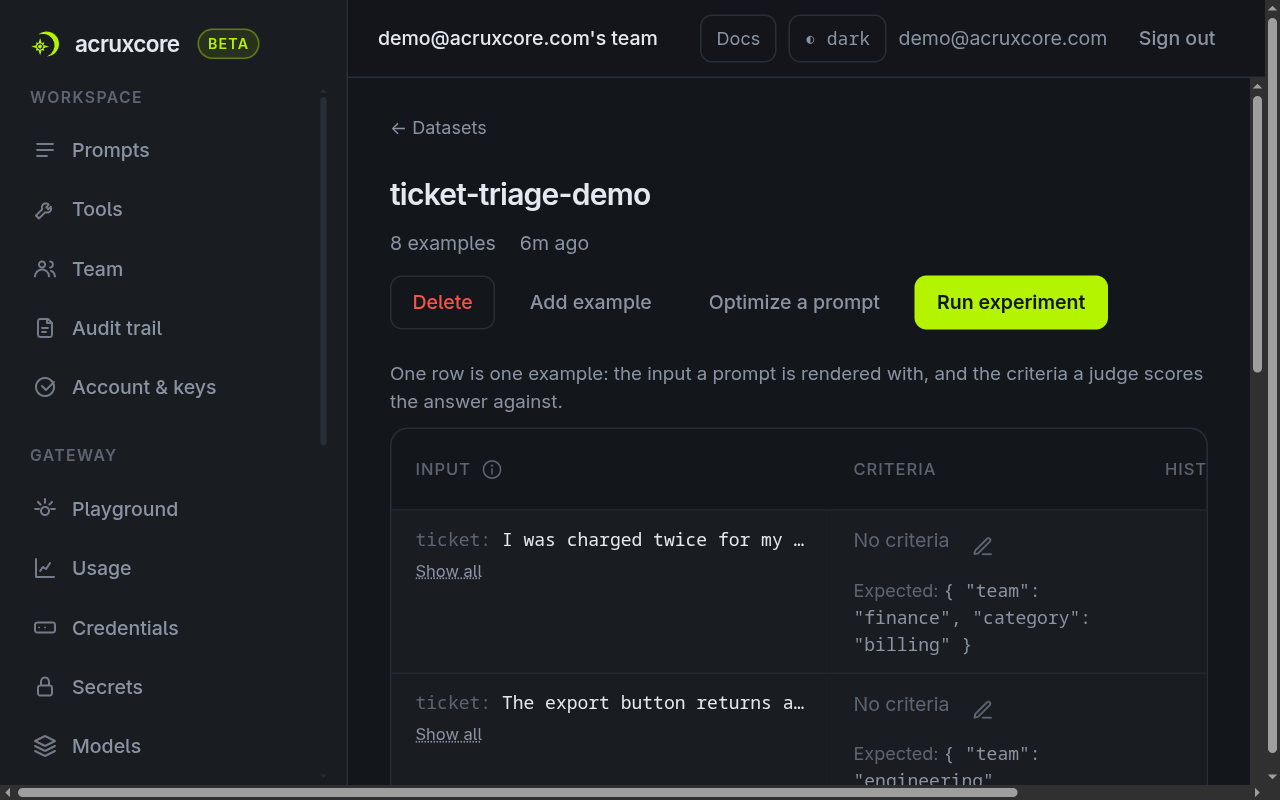1280x800 pixels.
Task: Edit criteria for the export button ticket
Action: tap(983, 710)
